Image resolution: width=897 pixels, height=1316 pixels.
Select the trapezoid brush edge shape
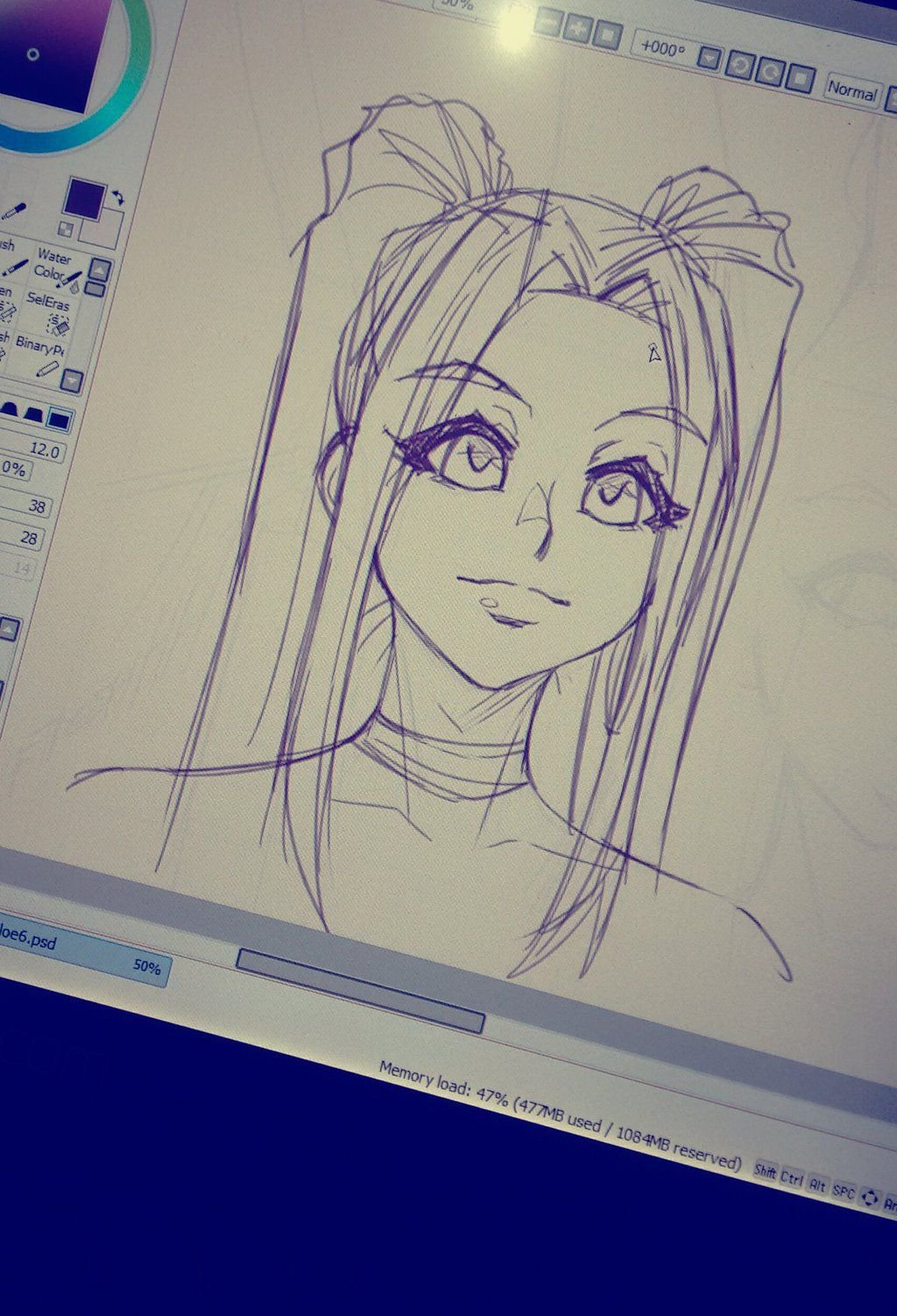tap(35, 414)
